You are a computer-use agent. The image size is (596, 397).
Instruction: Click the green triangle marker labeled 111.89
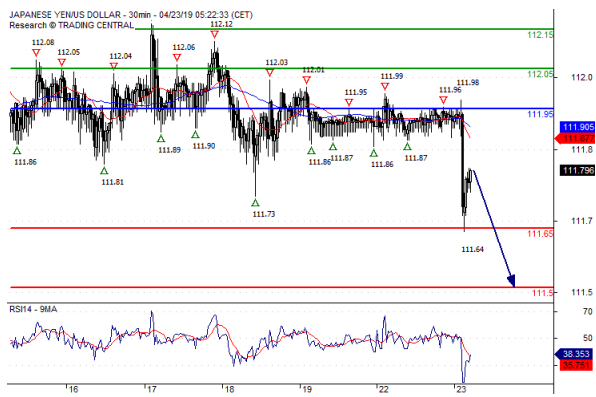pos(161,138)
